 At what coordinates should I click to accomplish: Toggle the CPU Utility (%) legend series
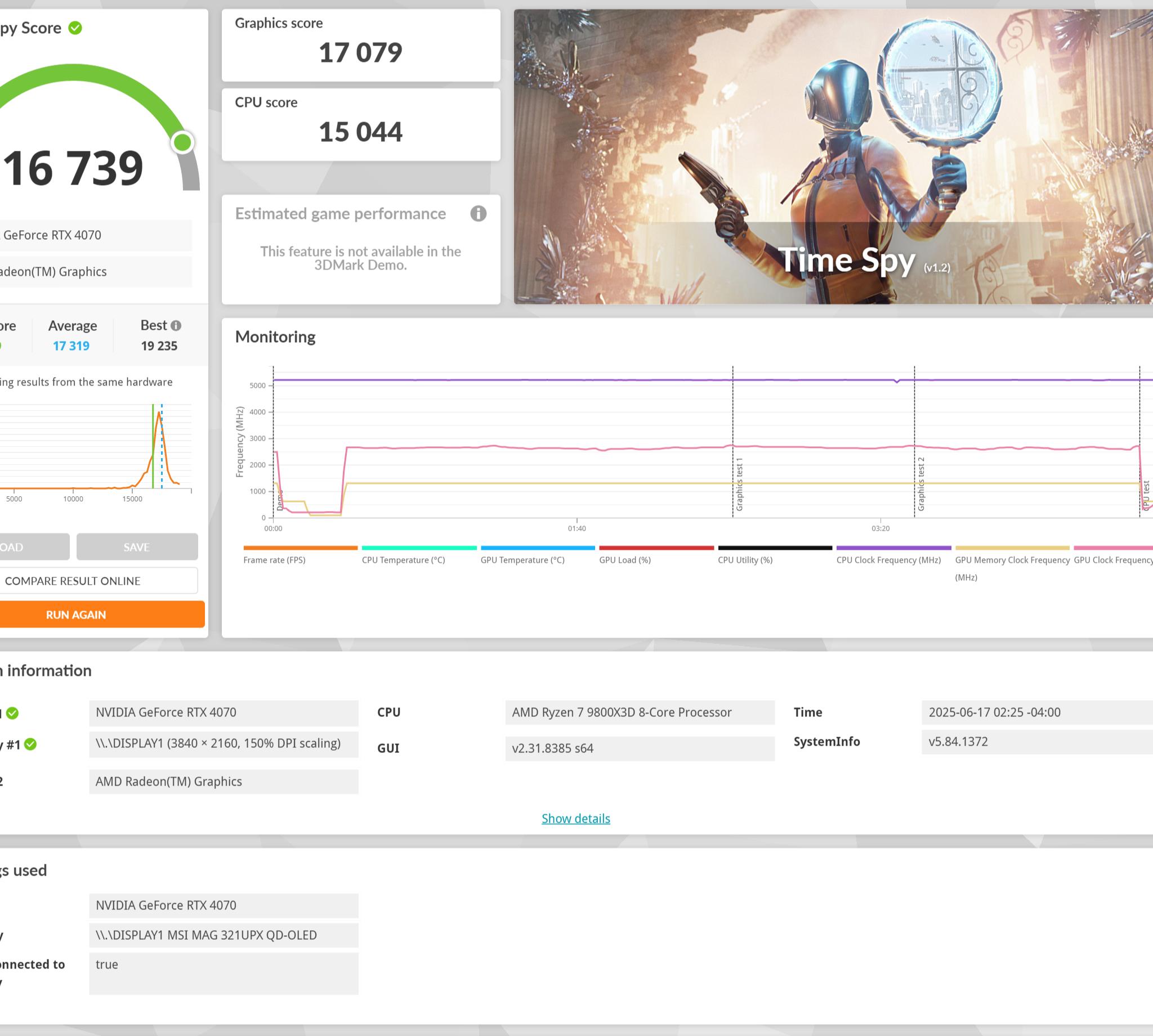[775, 555]
